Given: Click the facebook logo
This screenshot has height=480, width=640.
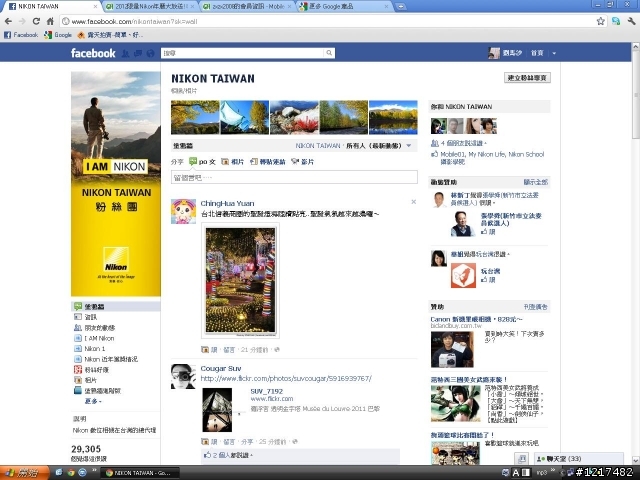Looking at the screenshot, I should point(93,53).
